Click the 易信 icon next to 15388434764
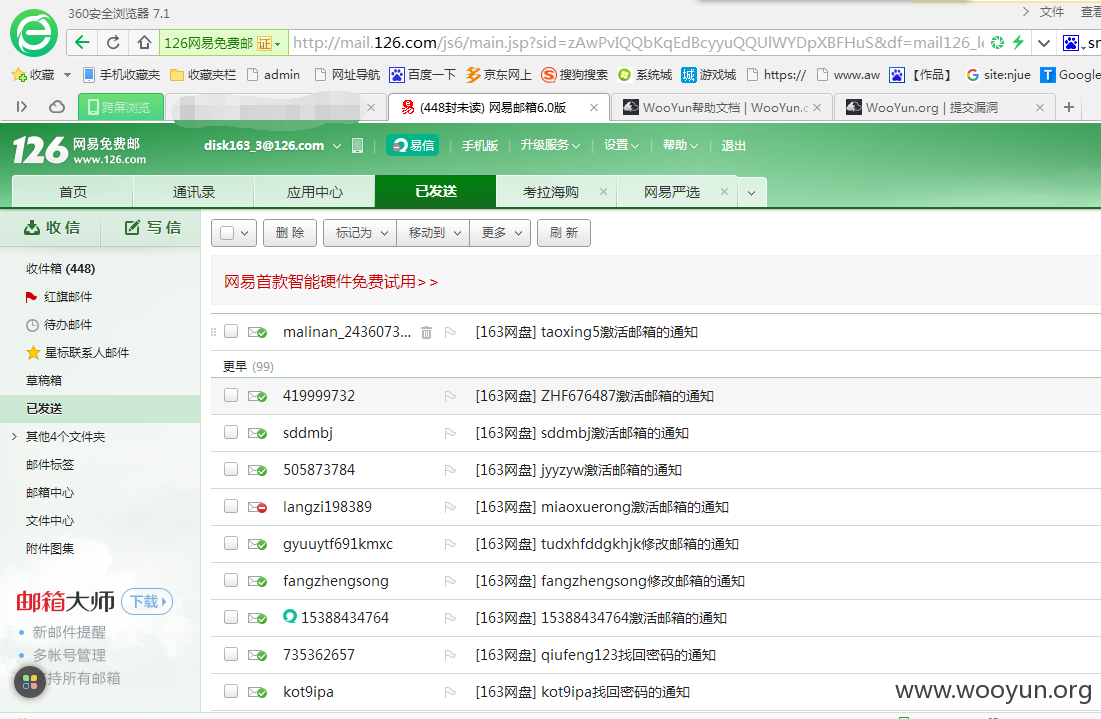The height and width of the screenshot is (719, 1101). 290,616
